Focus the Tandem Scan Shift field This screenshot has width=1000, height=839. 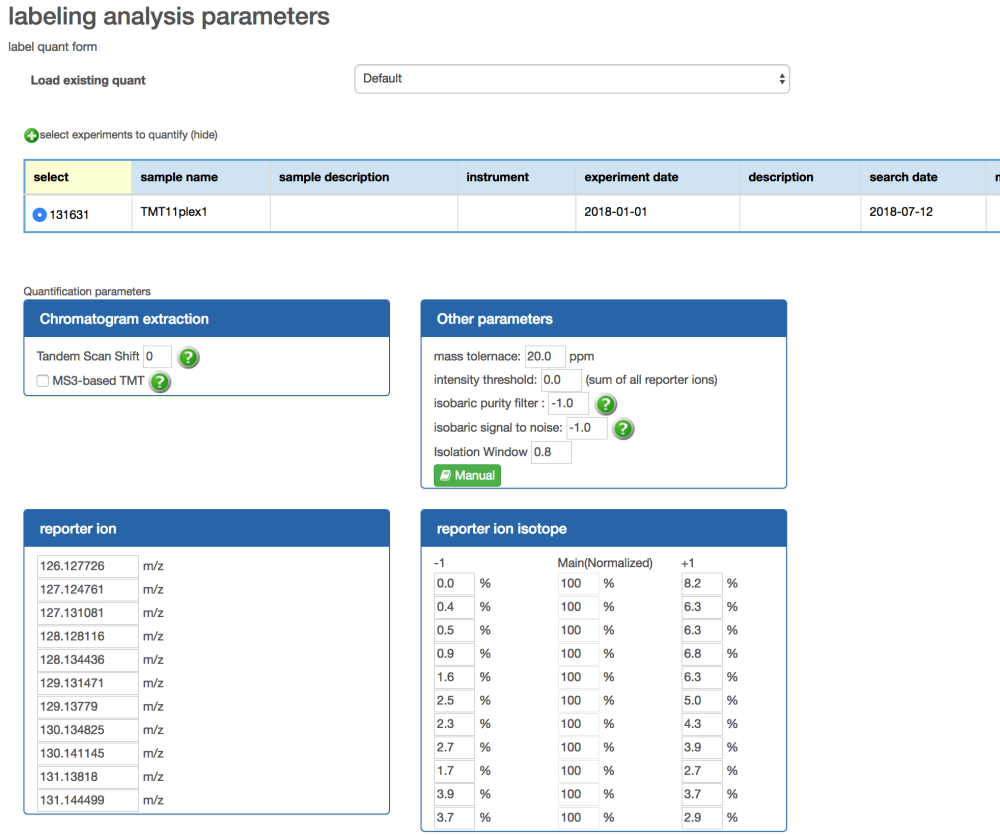pyautogui.click(x=158, y=356)
